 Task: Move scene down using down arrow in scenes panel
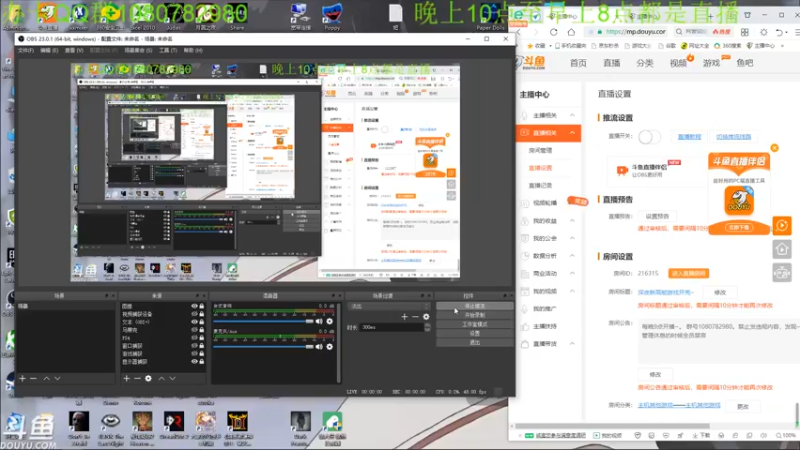(57, 379)
